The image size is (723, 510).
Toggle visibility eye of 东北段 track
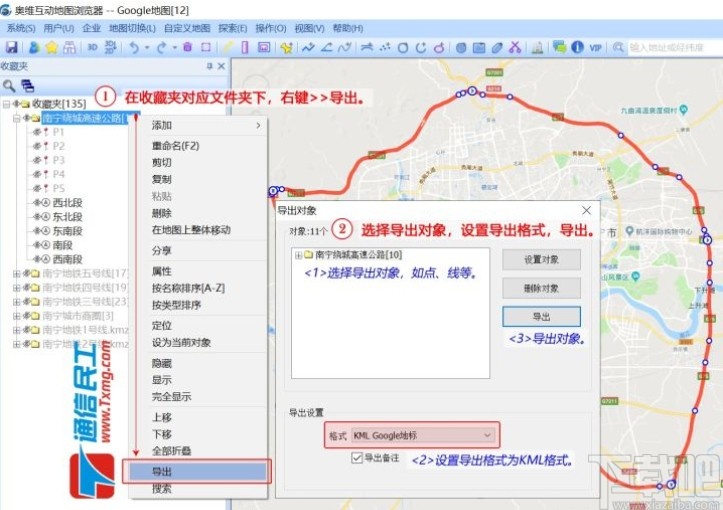point(37,217)
